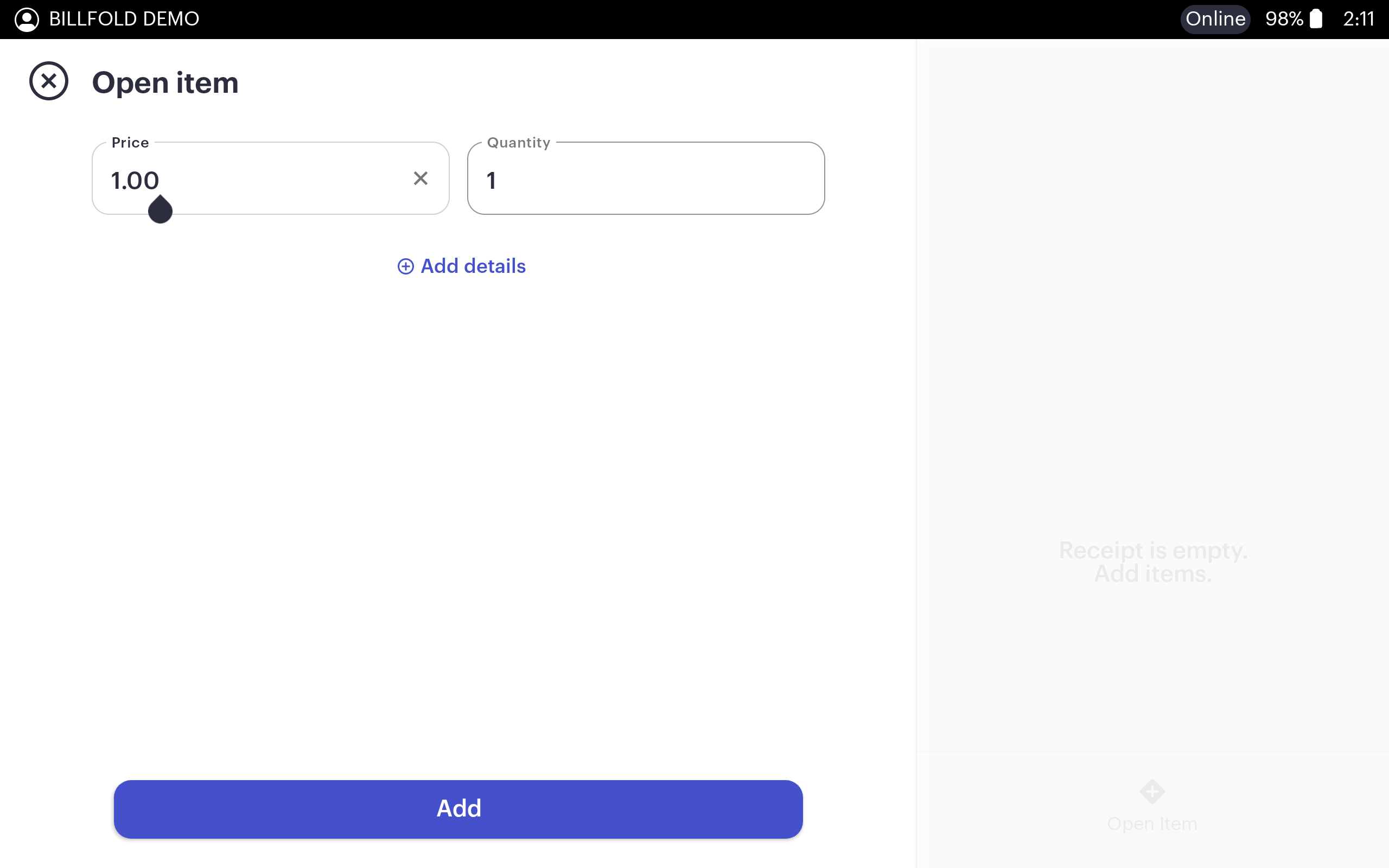1389x868 pixels.
Task: Grab the text cursor handle under Price
Action: pyautogui.click(x=160, y=210)
